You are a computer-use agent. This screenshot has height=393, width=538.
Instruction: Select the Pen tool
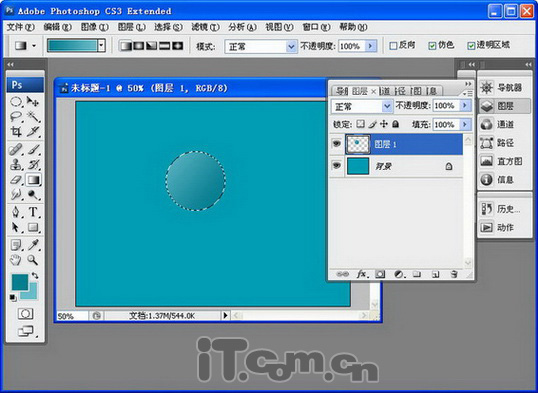point(16,212)
